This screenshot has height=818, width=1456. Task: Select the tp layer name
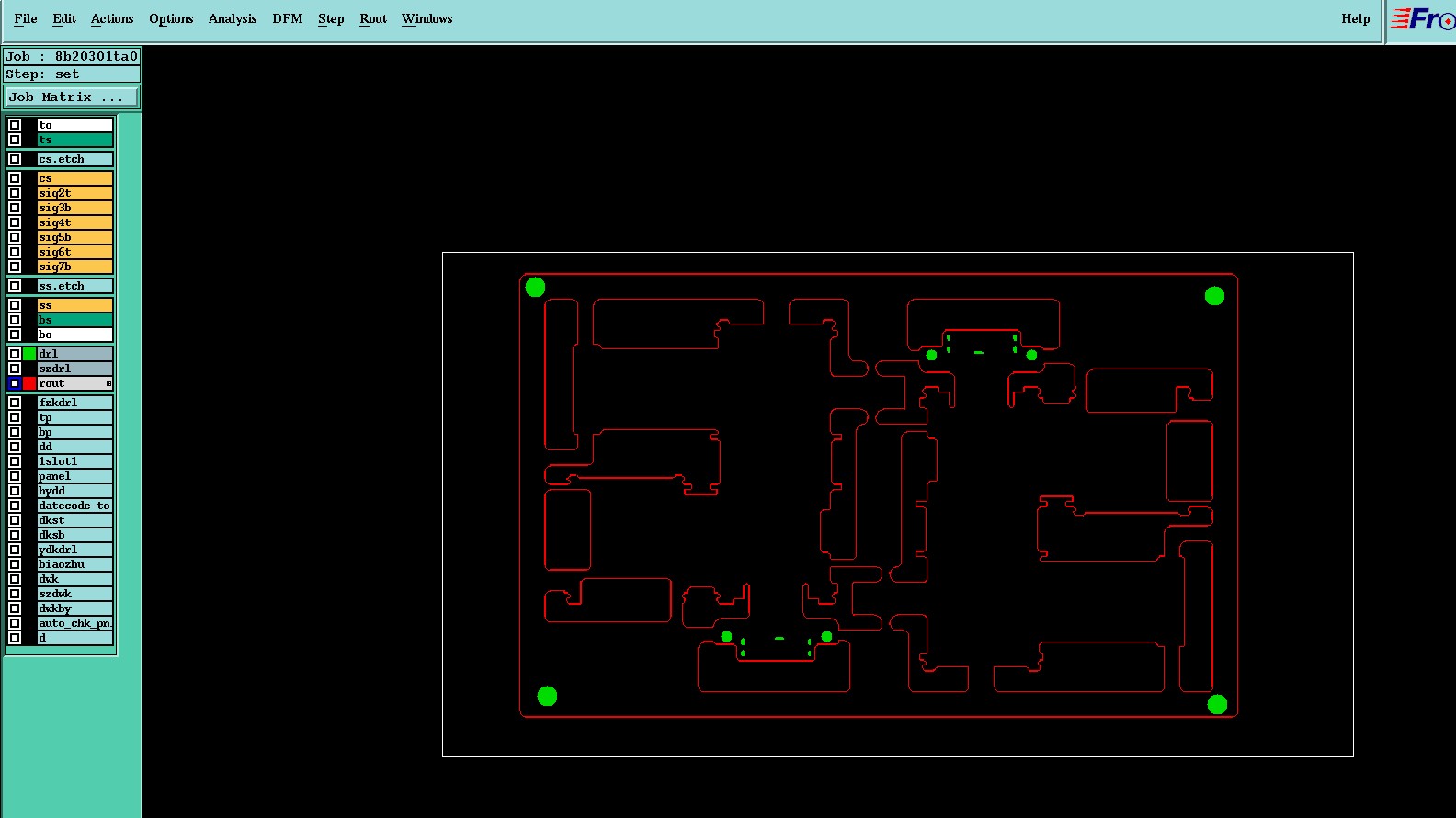tap(75, 417)
